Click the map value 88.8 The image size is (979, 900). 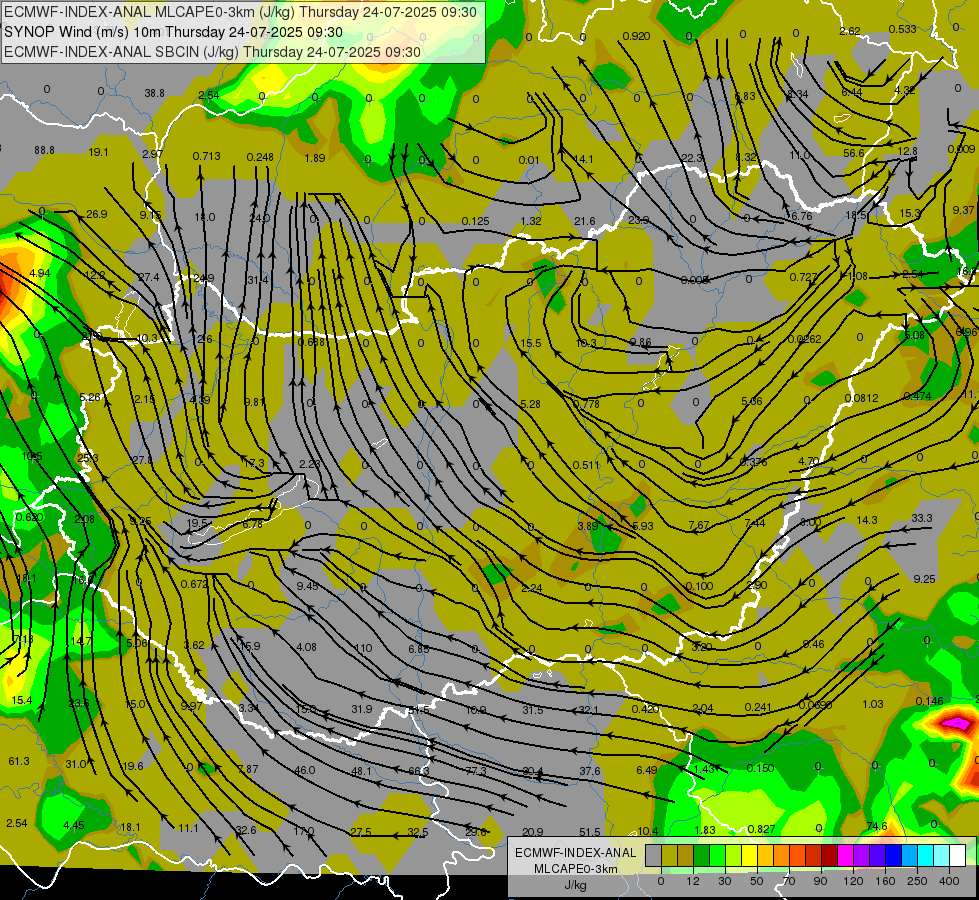click(44, 150)
